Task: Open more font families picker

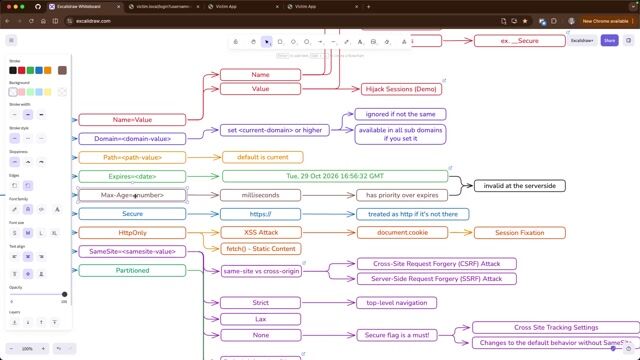Action: pyautogui.click(x=57, y=209)
